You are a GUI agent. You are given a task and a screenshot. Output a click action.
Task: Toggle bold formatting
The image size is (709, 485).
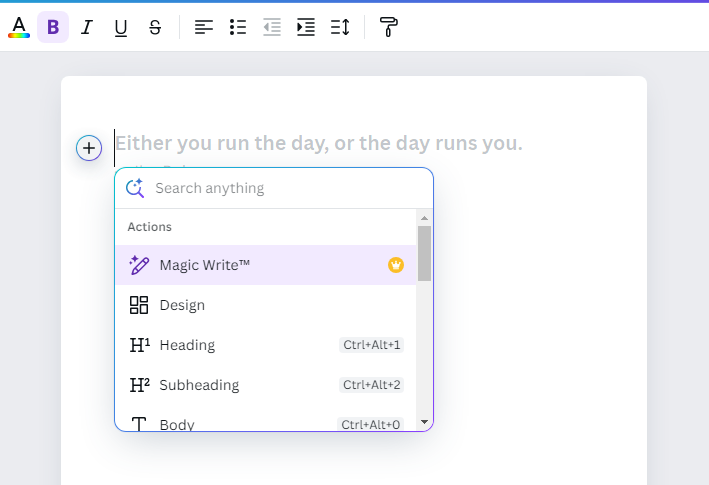53,27
